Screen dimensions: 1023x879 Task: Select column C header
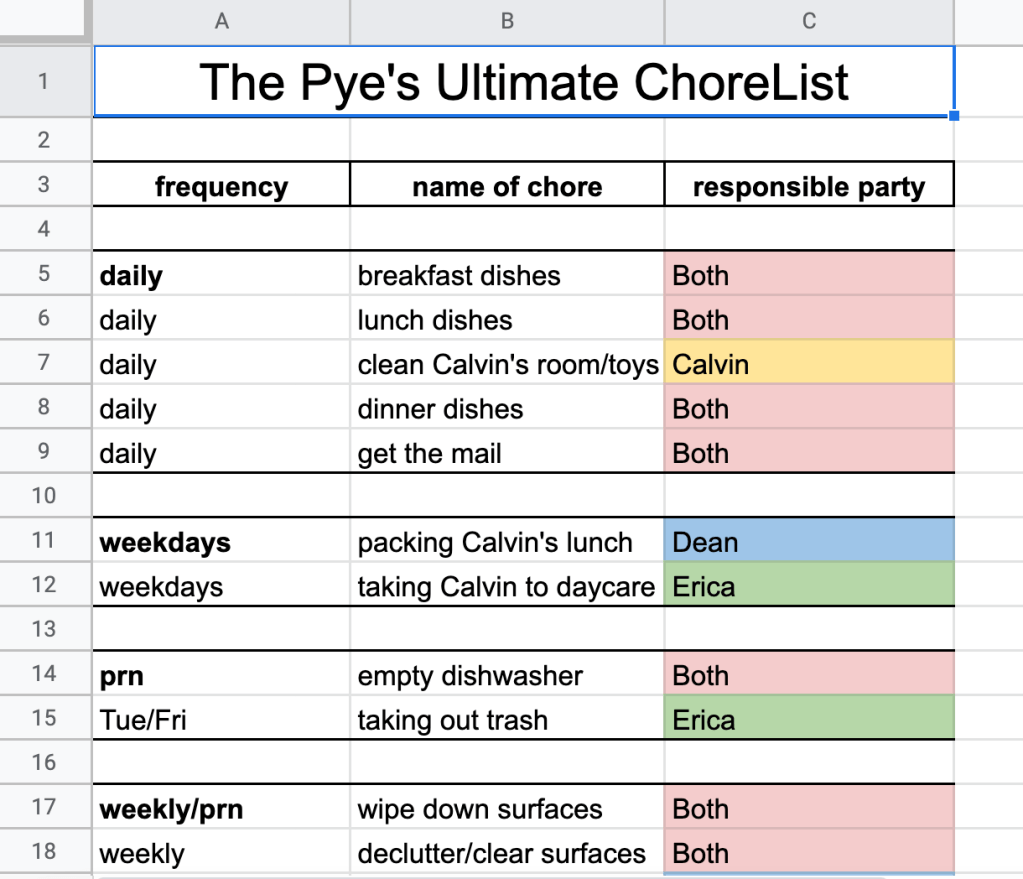tap(809, 21)
